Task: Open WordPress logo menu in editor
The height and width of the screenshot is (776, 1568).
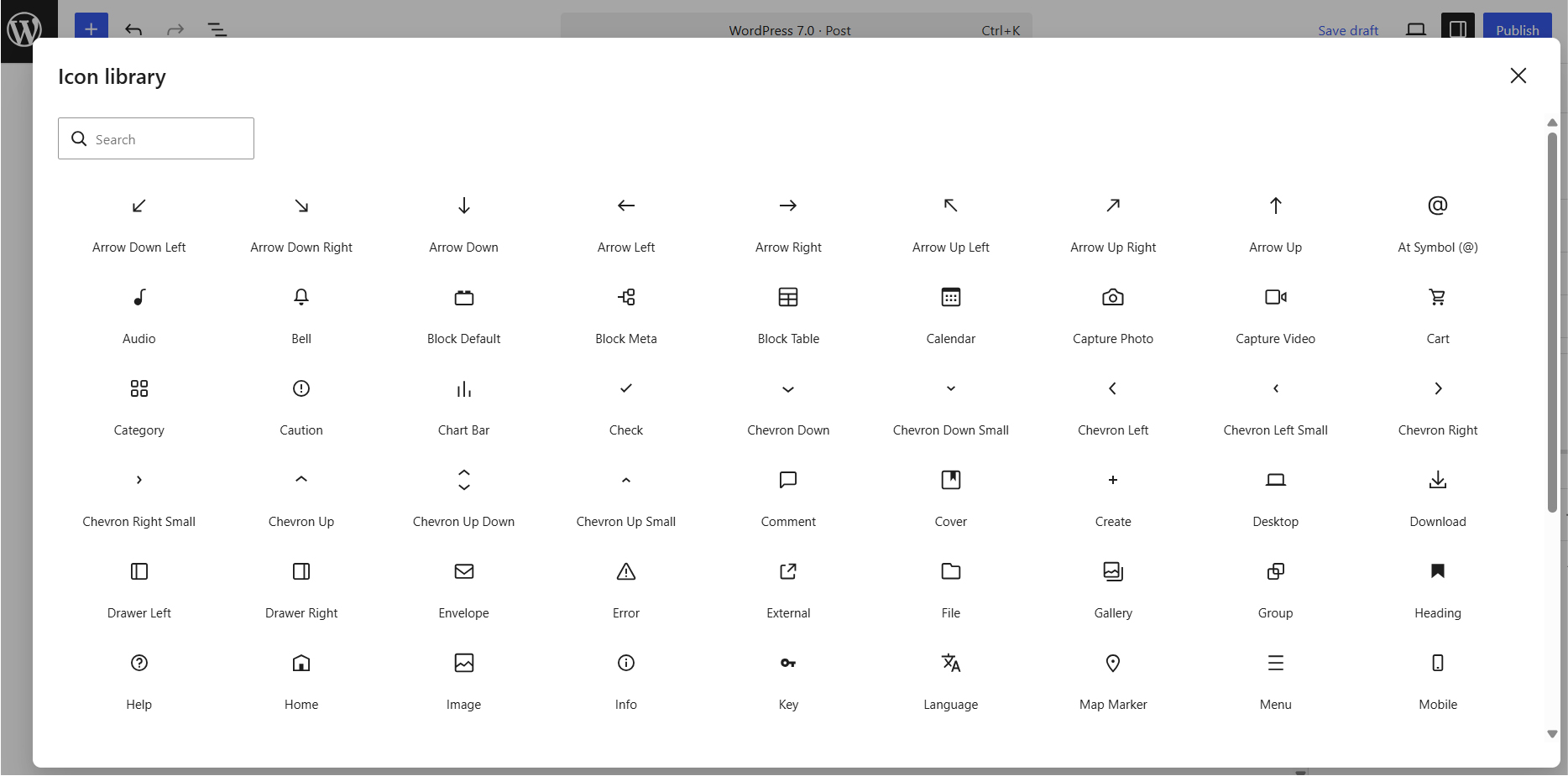Action: 24,30
